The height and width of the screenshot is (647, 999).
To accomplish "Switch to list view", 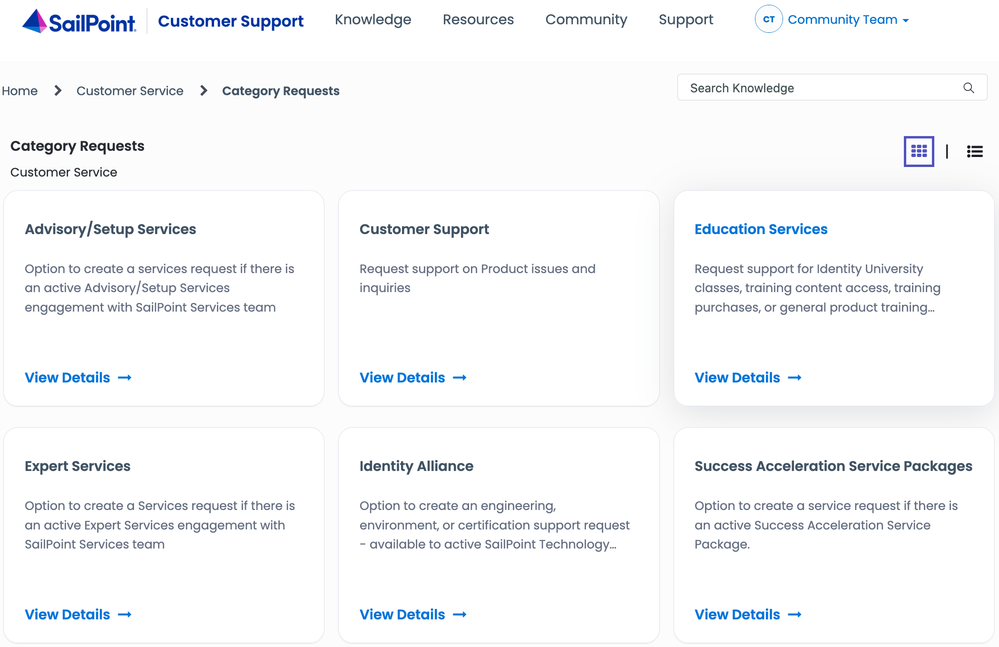I will pos(974,152).
